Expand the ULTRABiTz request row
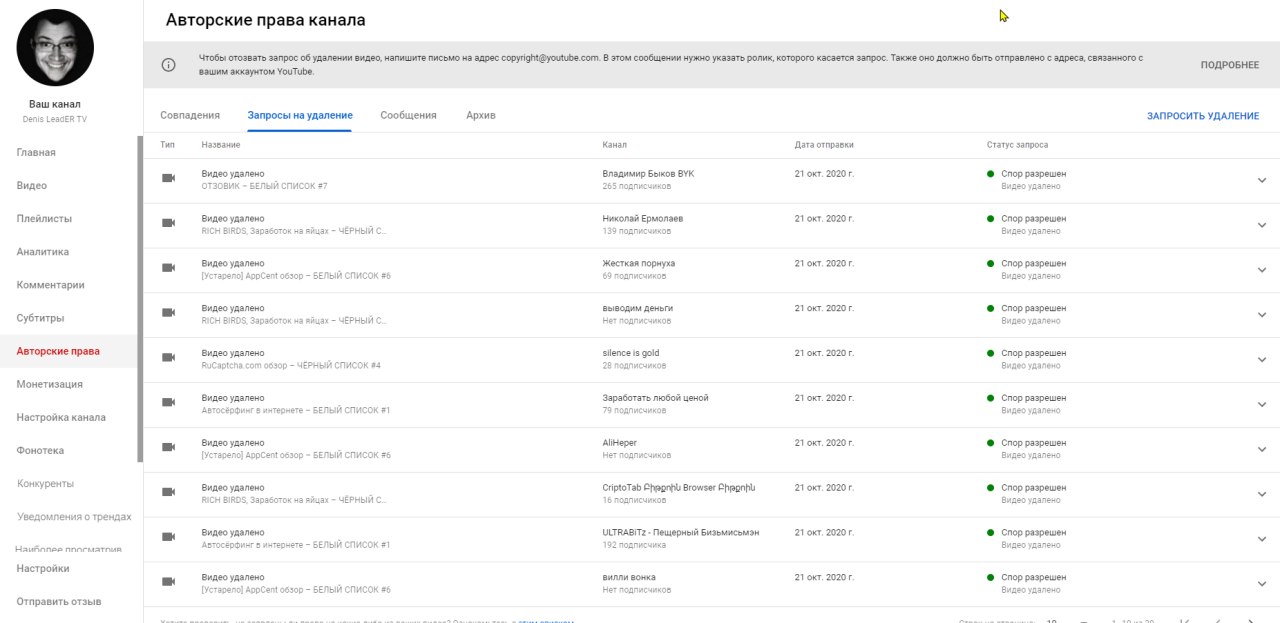 tap(1262, 539)
